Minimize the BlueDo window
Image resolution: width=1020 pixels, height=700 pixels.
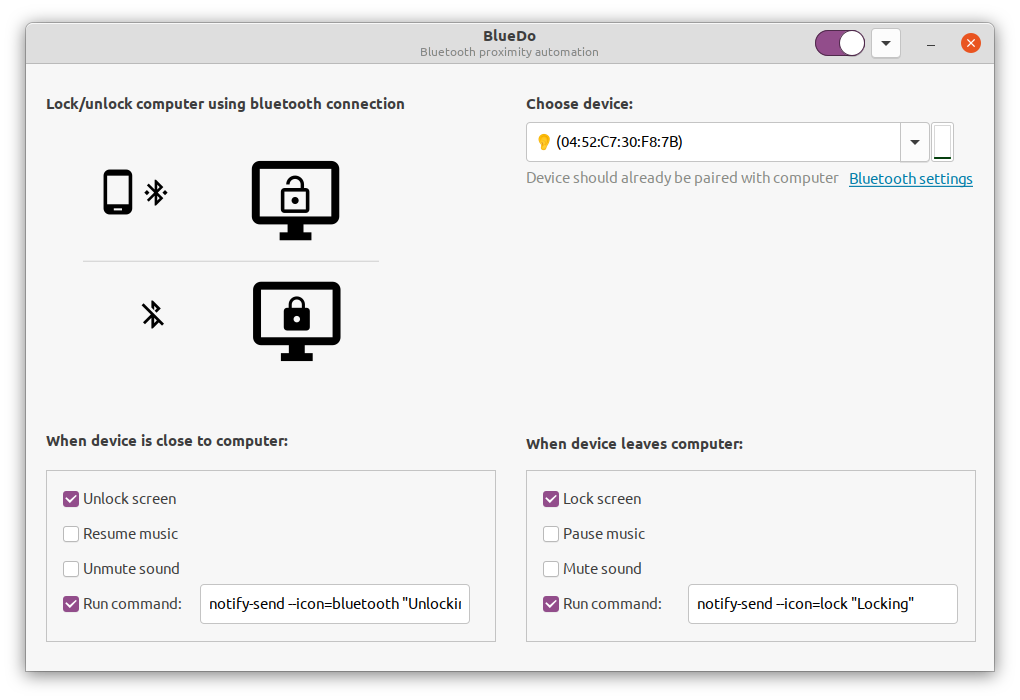click(931, 44)
